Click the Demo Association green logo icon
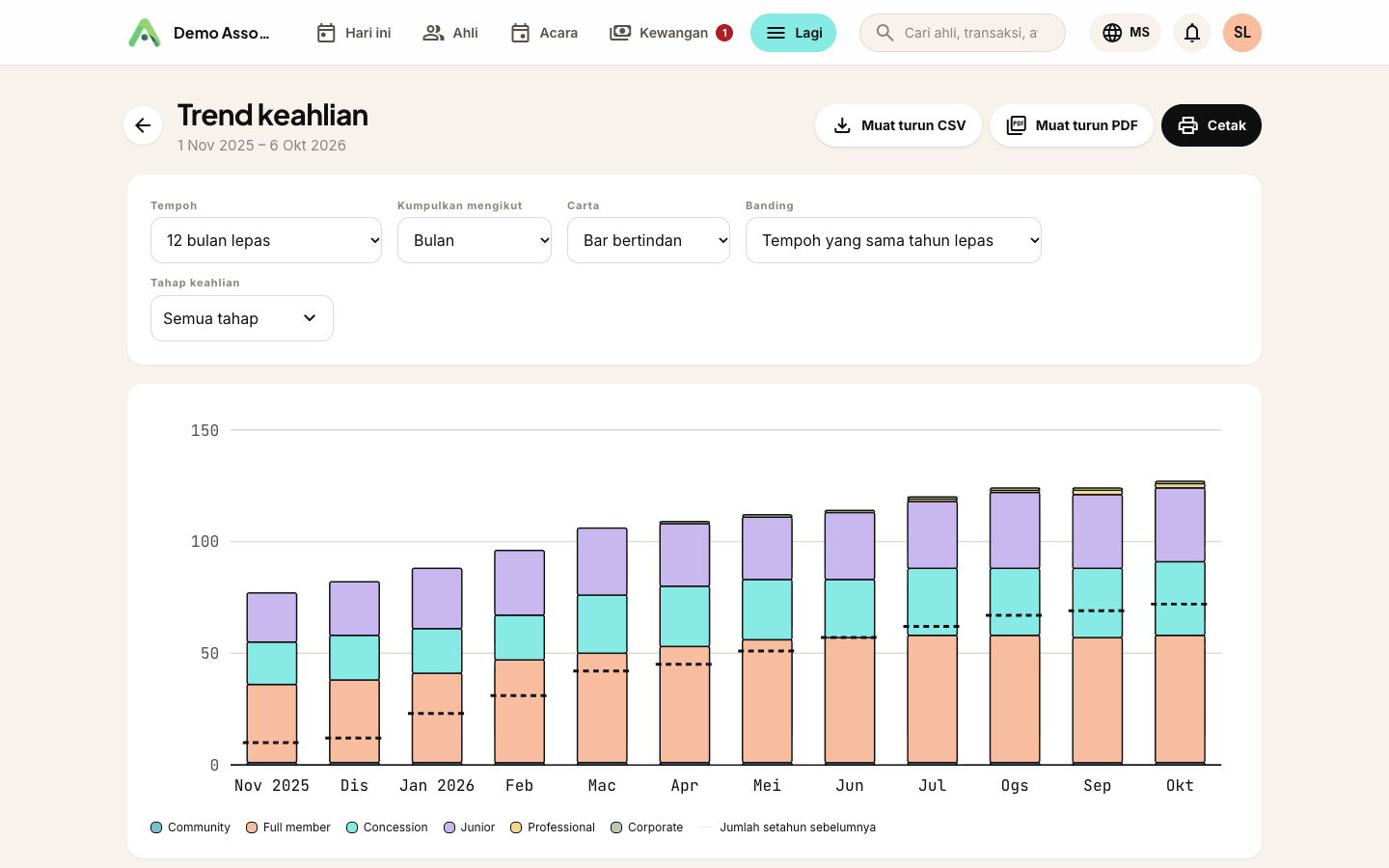The height and width of the screenshot is (868, 1389). coord(145,33)
